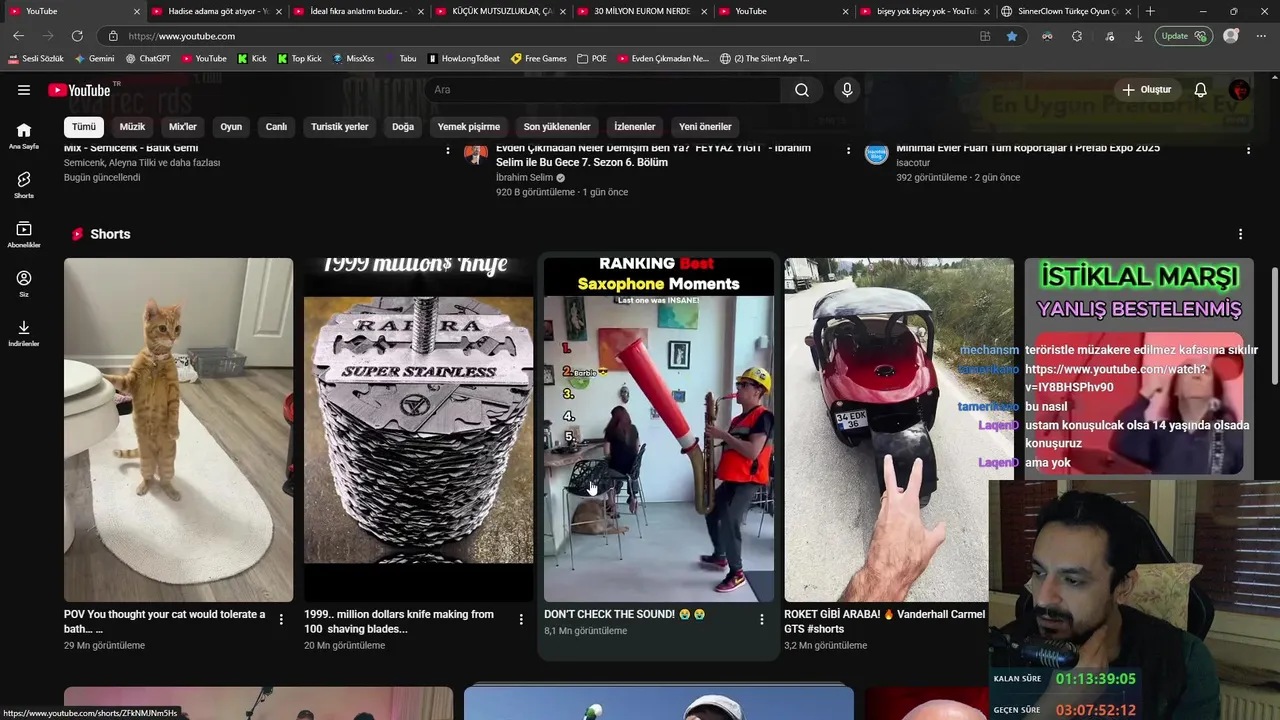
Task: Open the ChatGPT bookmark
Action: pyautogui.click(x=148, y=59)
